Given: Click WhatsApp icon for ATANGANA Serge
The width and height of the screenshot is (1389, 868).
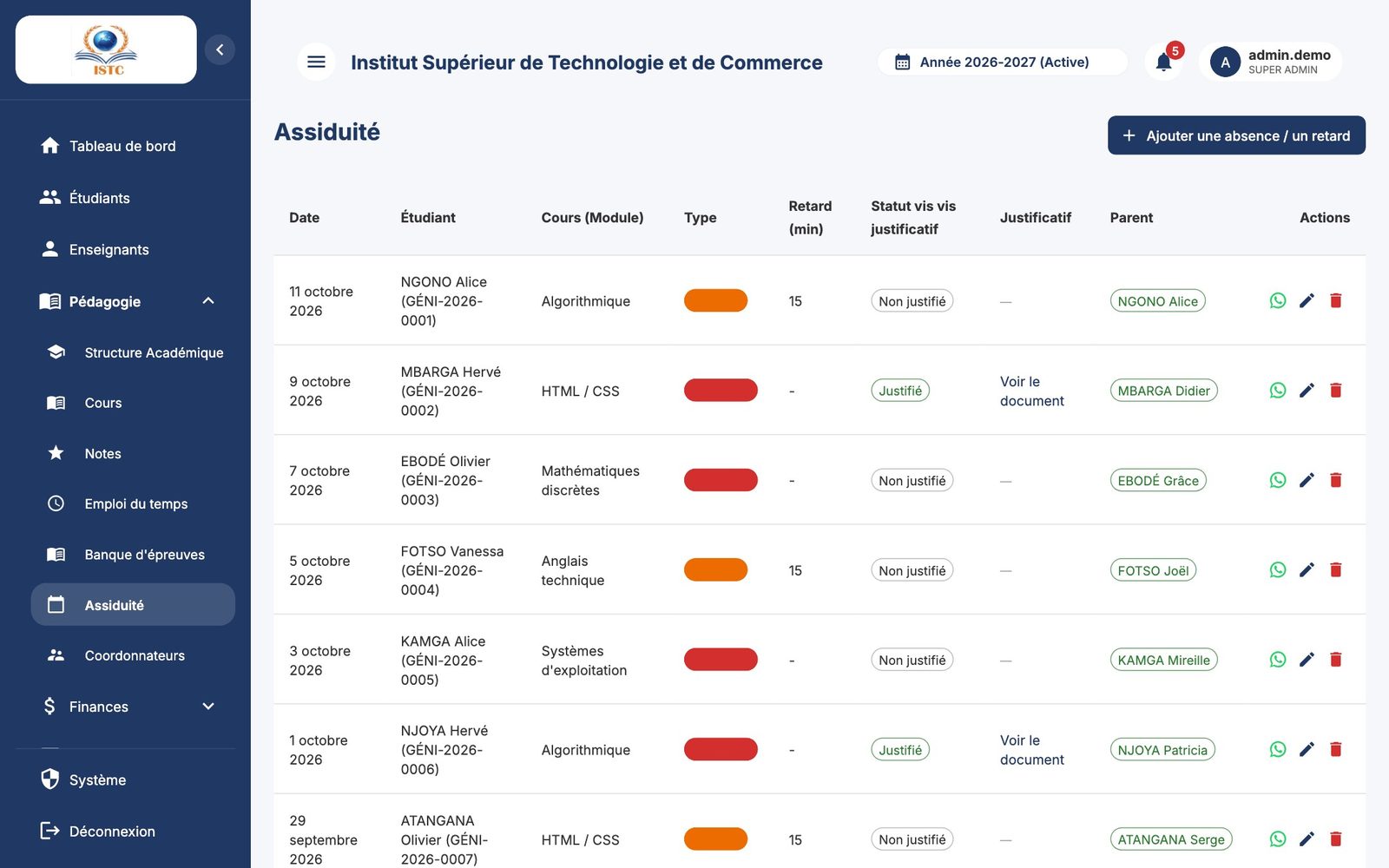Looking at the screenshot, I should pyautogui.click(x=1277, y=839).
